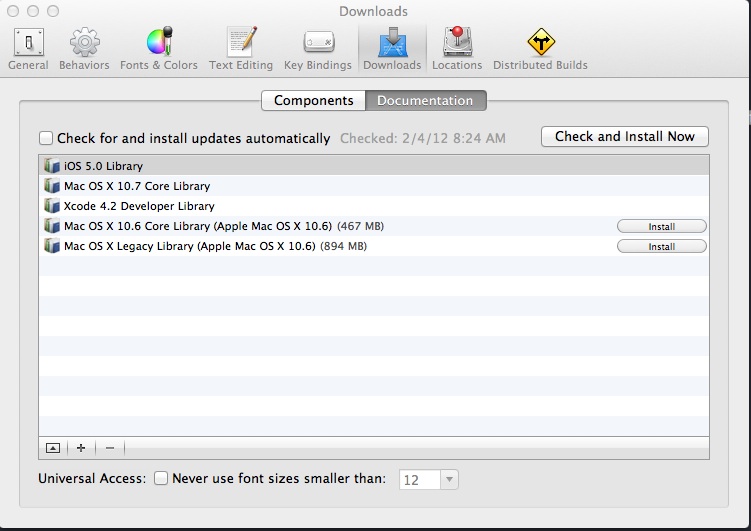The image size is (751, 531).
Task: Open Fonts & Colors preferences
Action: [x=159, y=49]
